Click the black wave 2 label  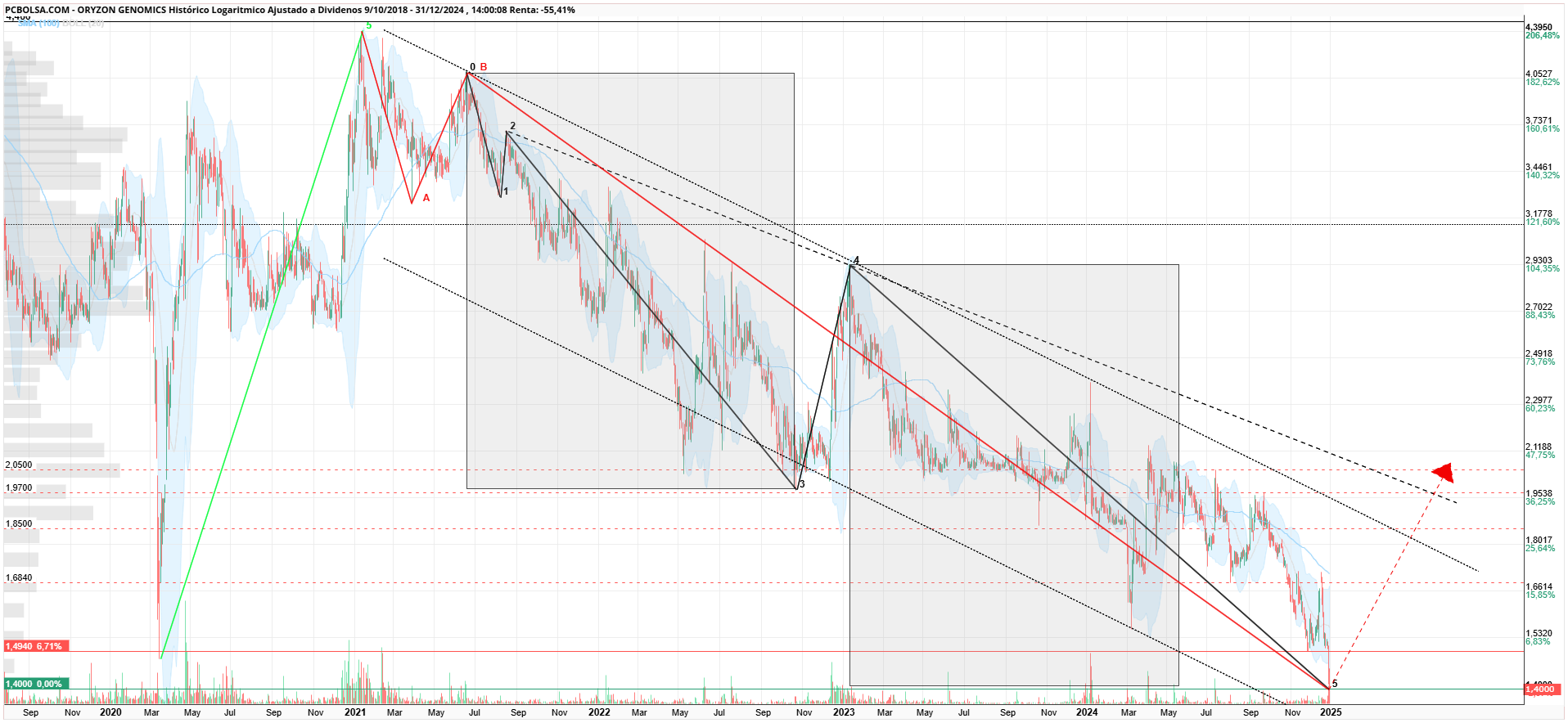point(513,126)
